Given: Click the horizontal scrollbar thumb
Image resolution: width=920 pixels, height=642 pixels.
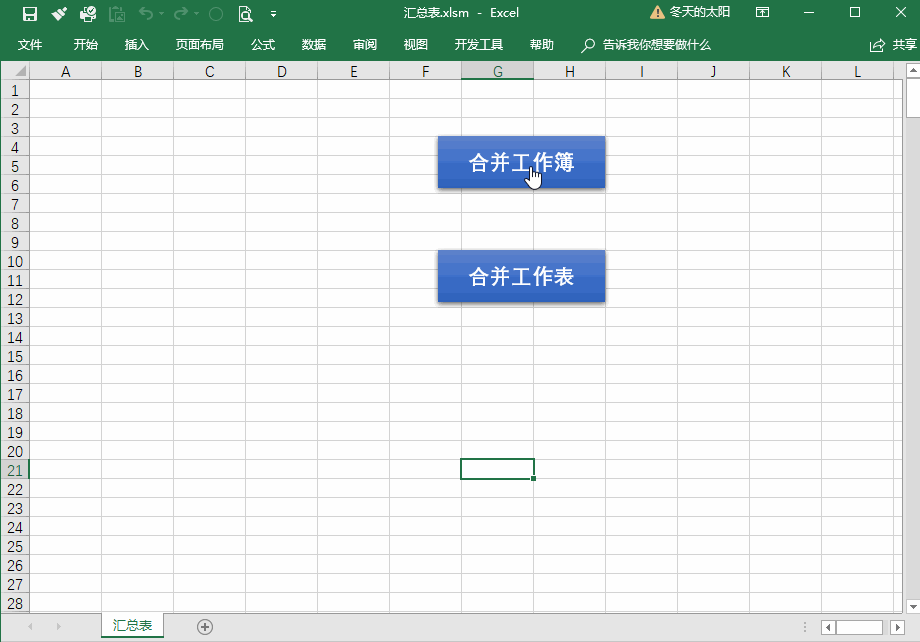Looking at the screenshot, I should (859, 627).
